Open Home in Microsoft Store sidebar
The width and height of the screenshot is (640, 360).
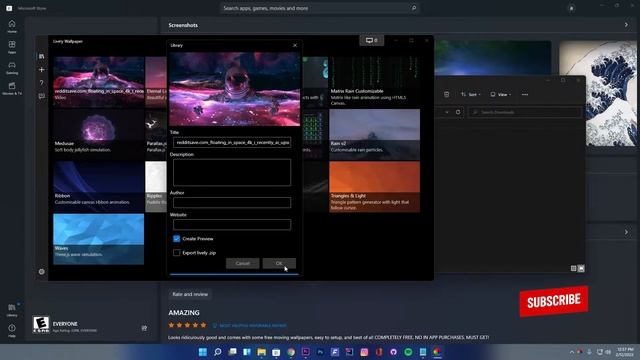(12, 26)
